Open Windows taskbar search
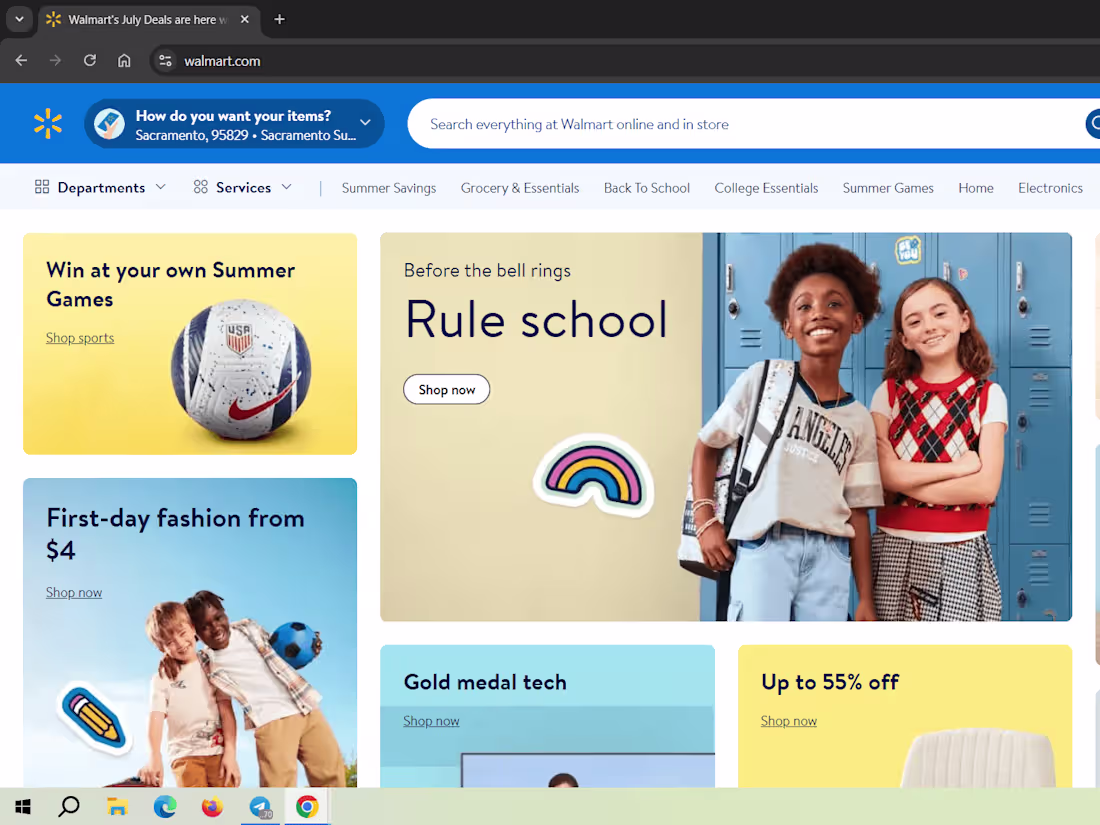 [69, 807]
